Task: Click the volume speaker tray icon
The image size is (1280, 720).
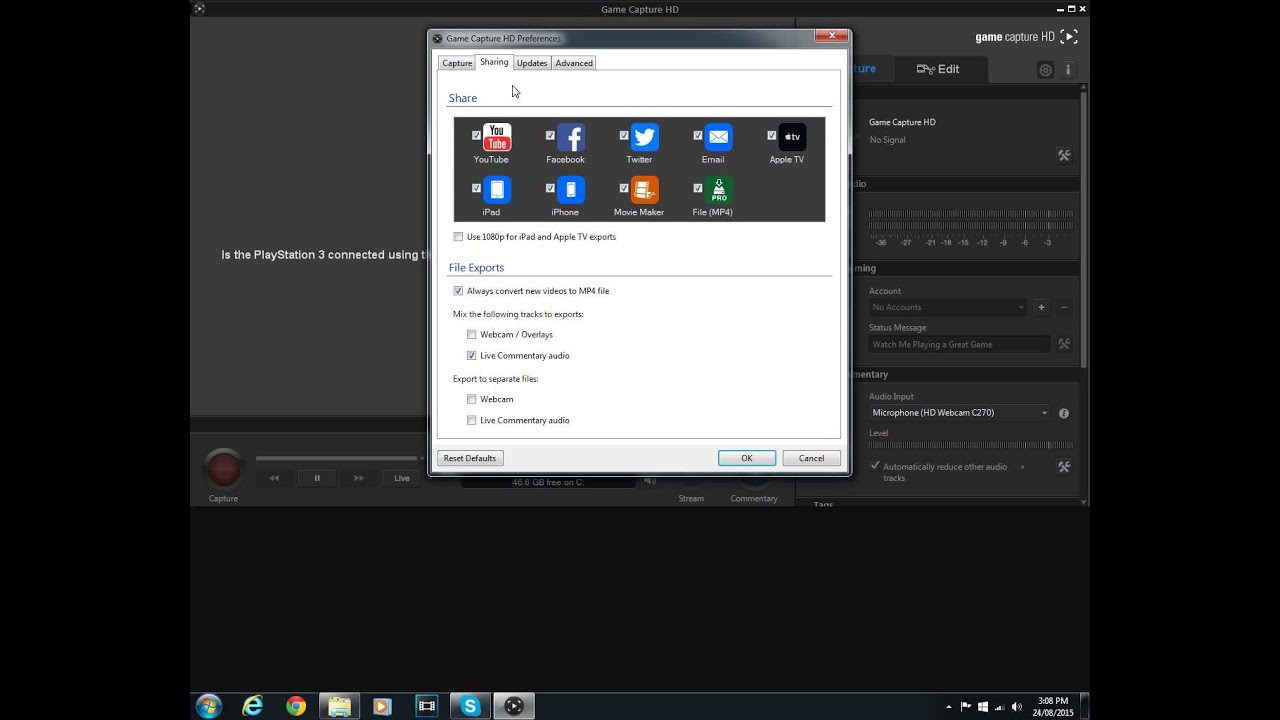Action: click(x=1019, y=707)
